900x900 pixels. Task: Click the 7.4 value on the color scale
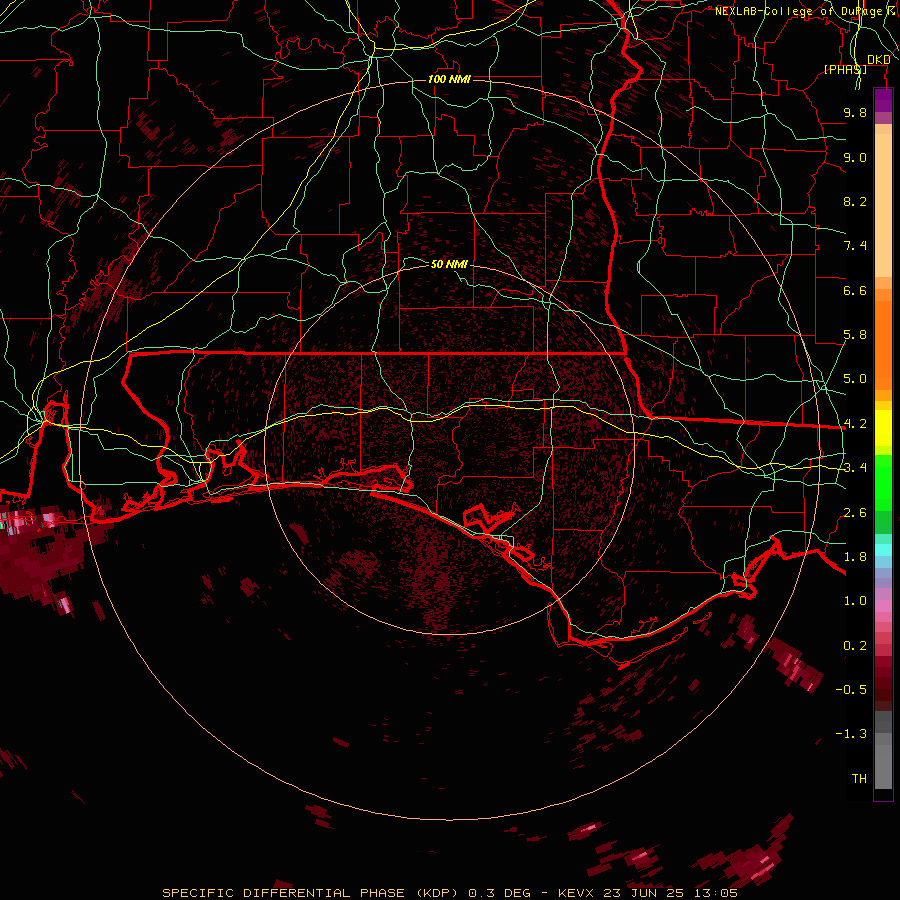(x=855, y=246)
